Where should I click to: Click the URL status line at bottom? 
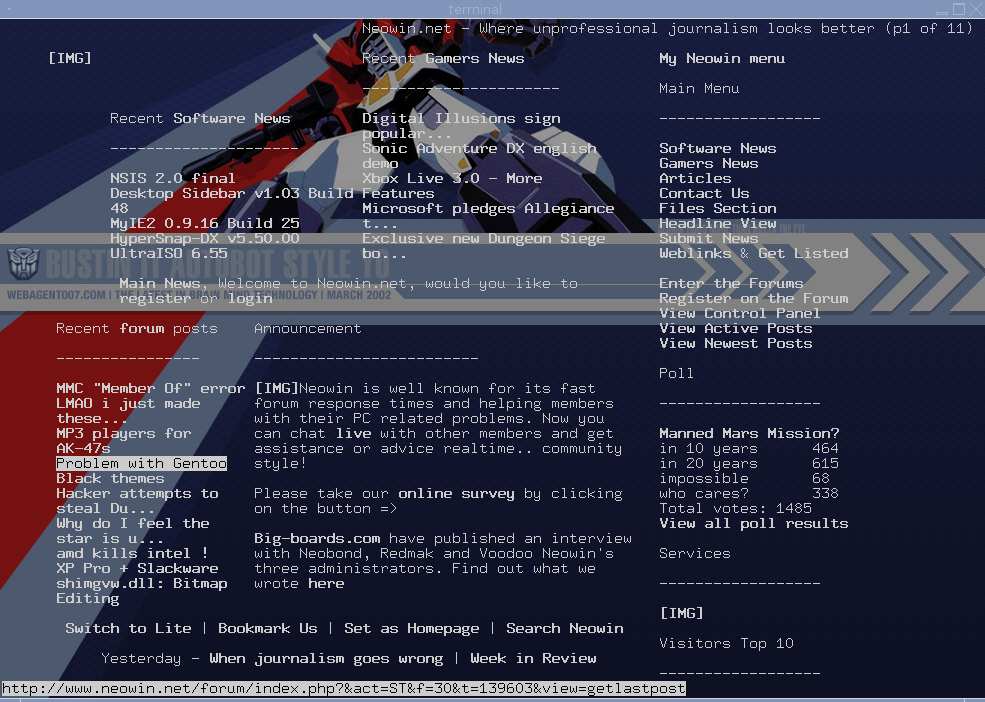(343, 688)
